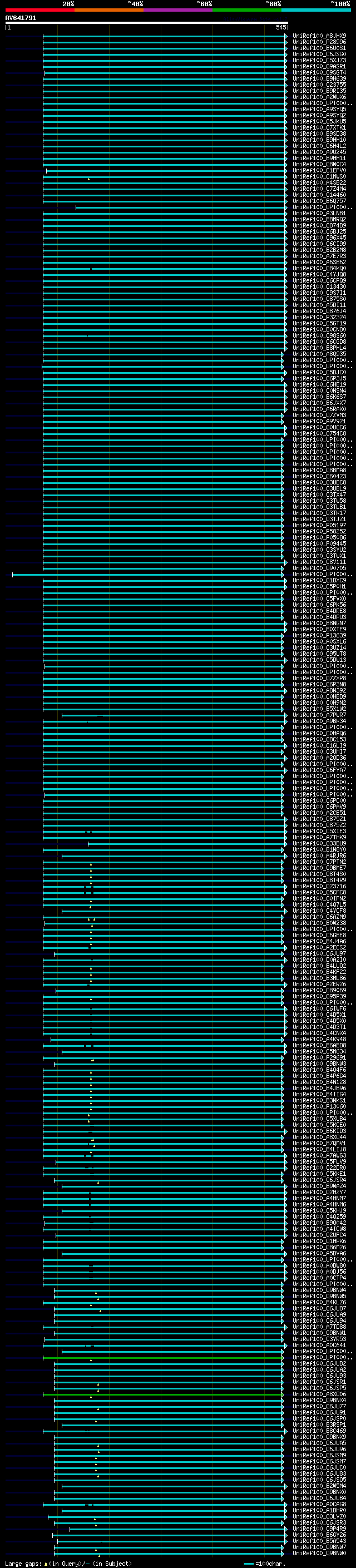Select the UniRef100_A3LNB1 label
The image size is (356, 1568).
click(x=319, y=214)
